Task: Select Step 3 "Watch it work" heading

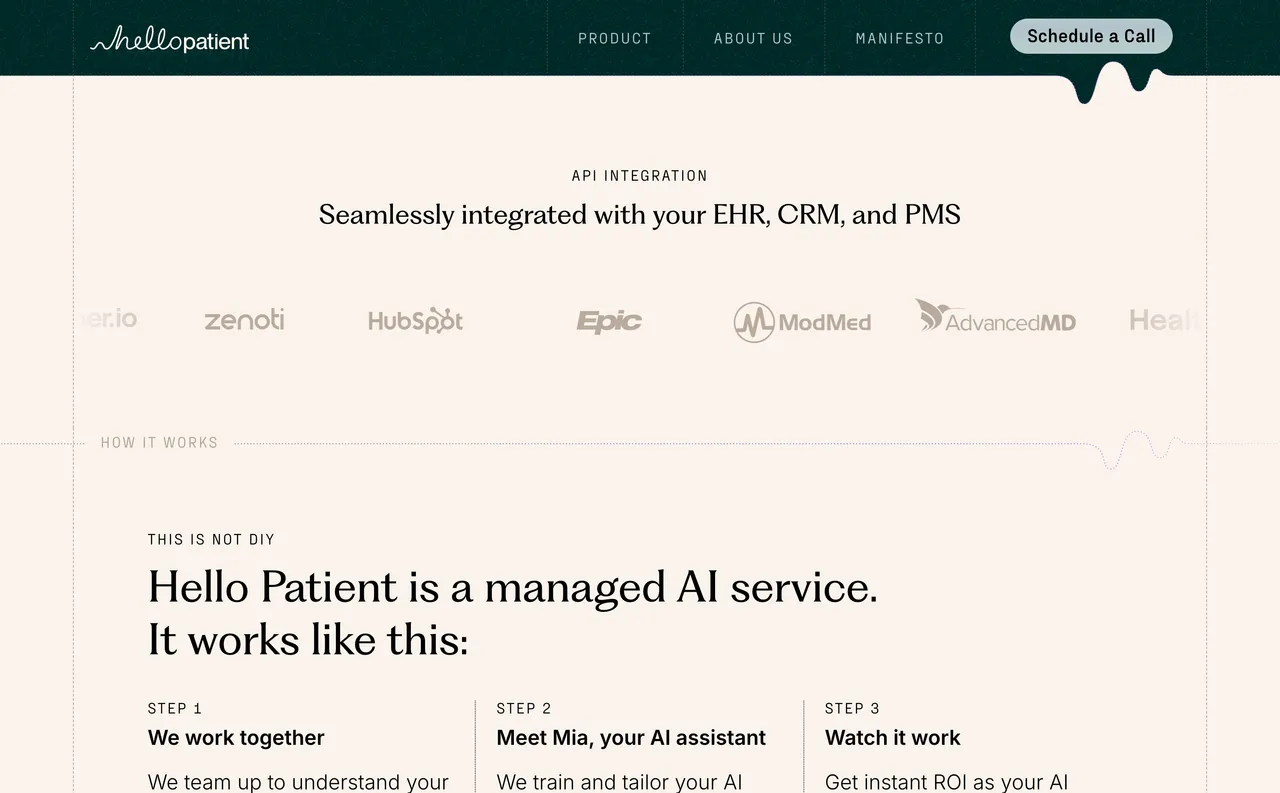Action: click(x=892, y=738)
